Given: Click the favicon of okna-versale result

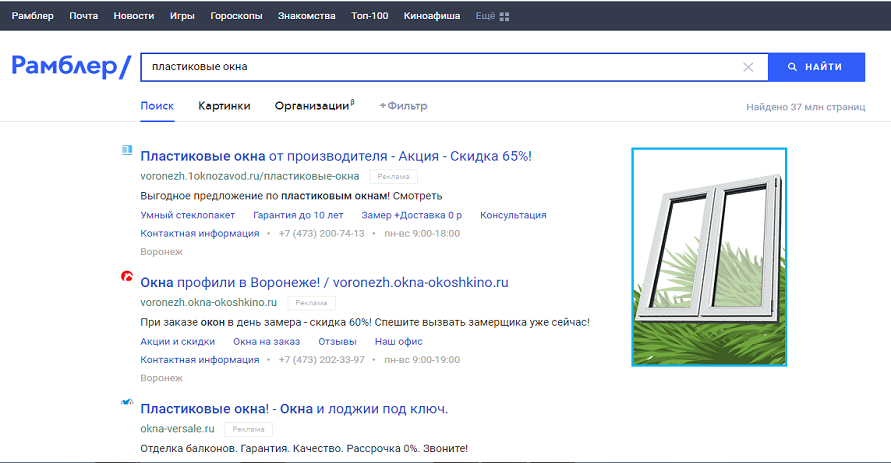Looking at the screenshot, I should [127, 402].
